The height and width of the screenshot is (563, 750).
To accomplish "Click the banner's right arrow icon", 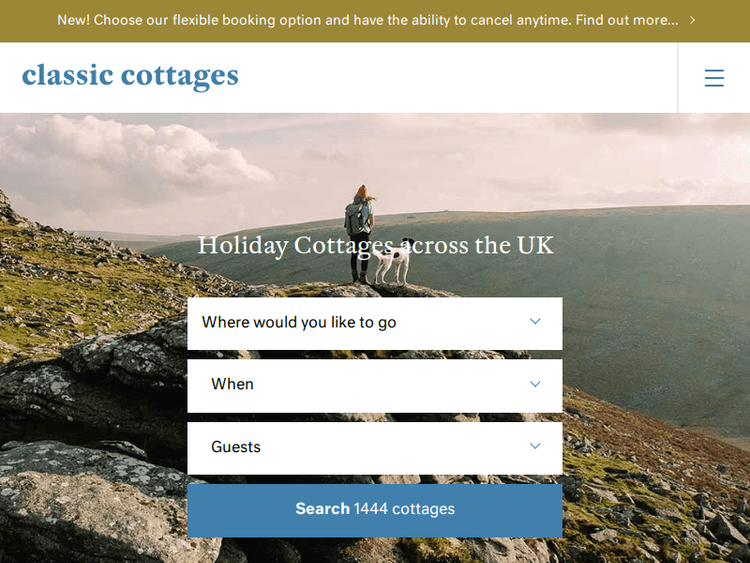I will click(692, 20).
